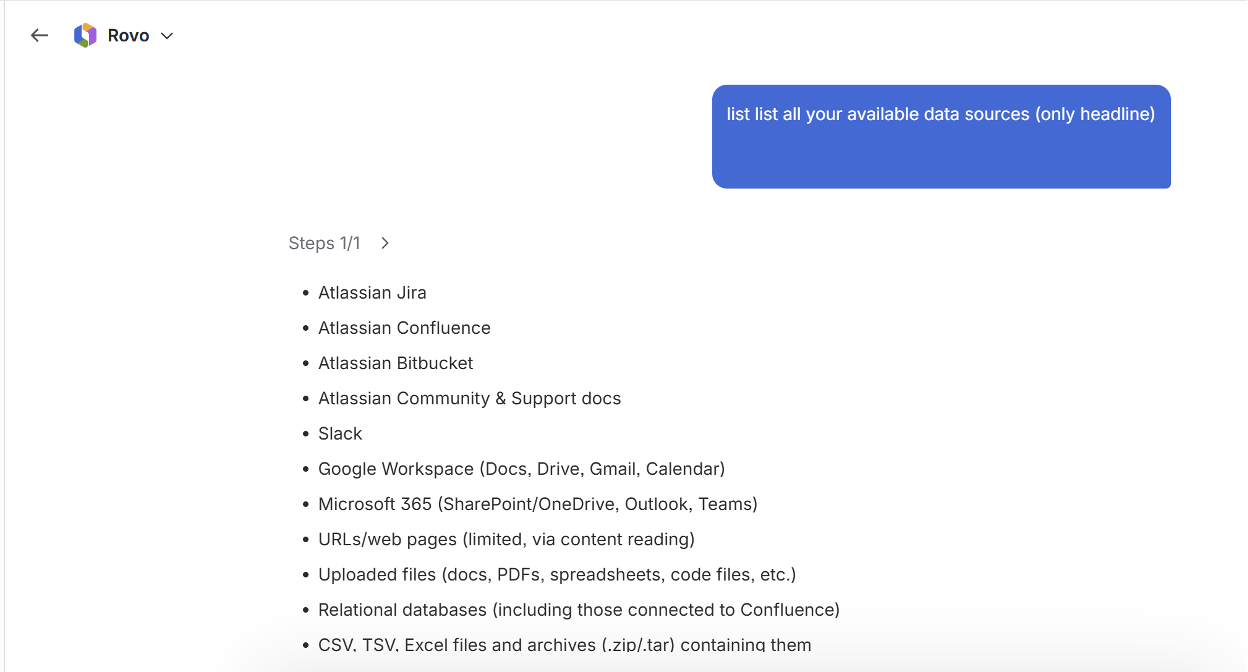The height and width of the screenshot is (672, 1248).
Task: Click the URLs/web pages list item
Action: pos(506,539)
